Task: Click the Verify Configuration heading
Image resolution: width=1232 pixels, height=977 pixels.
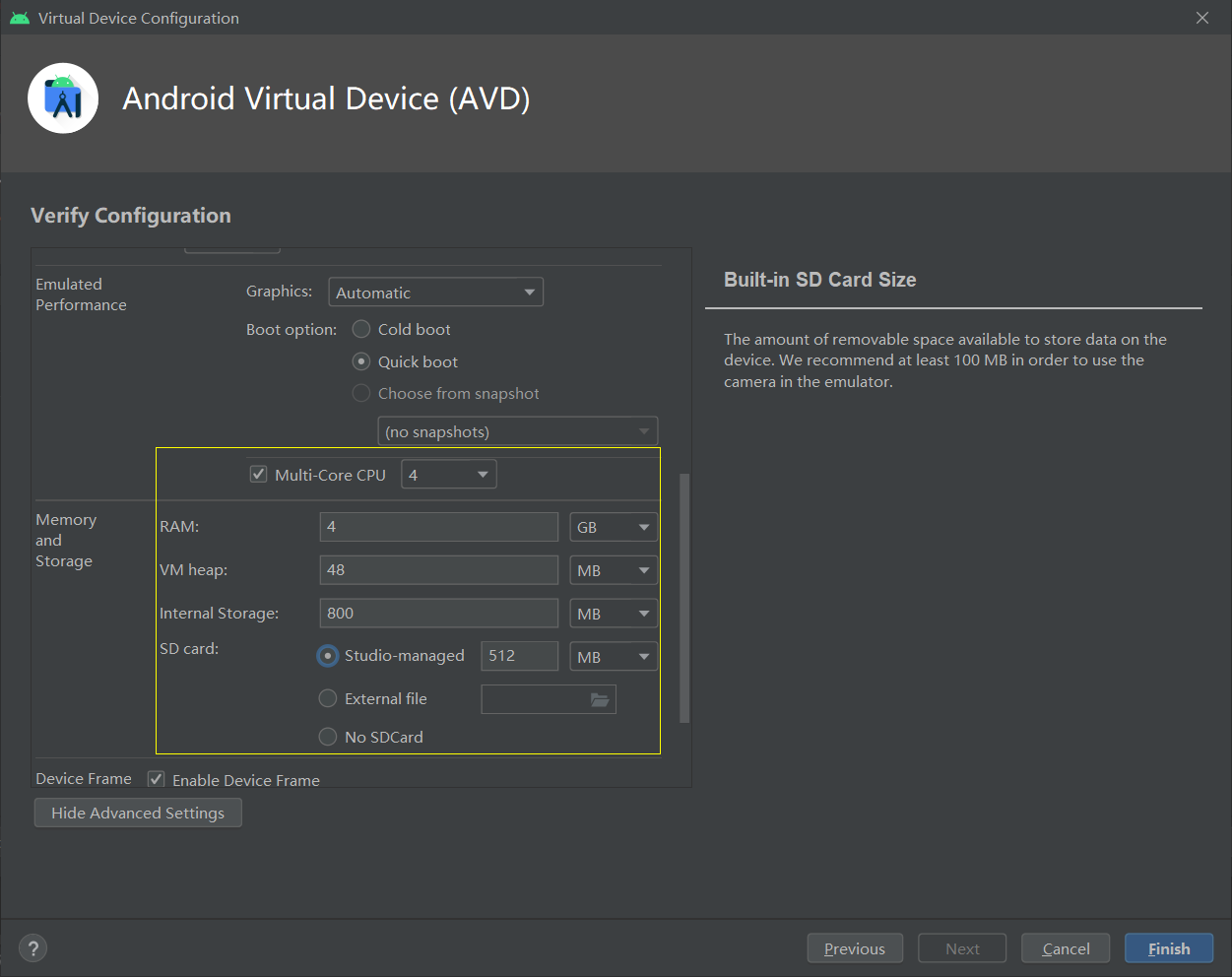Action: click(131, 216)
